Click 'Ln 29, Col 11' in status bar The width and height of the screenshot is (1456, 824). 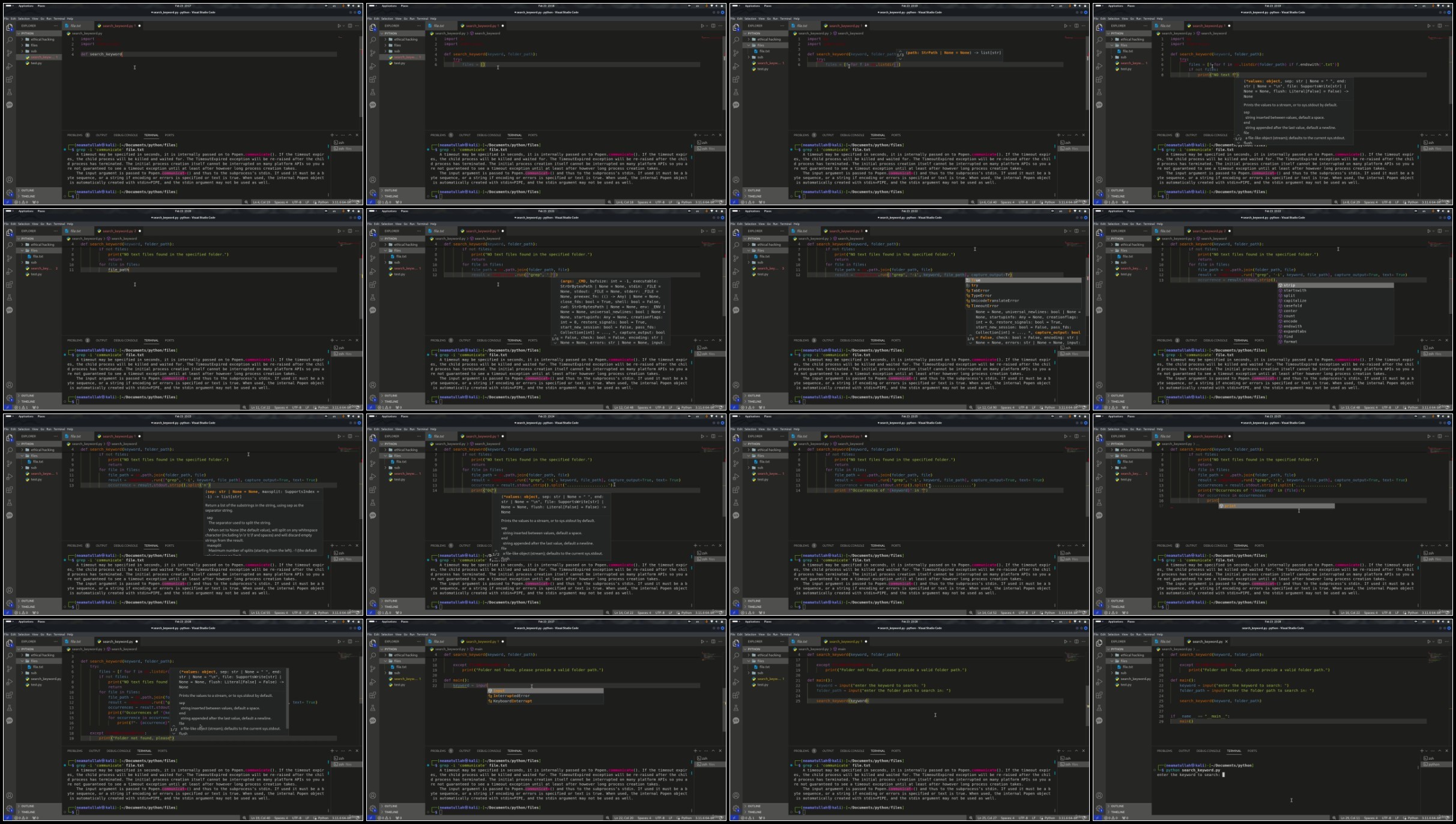tap(1350, 818)
